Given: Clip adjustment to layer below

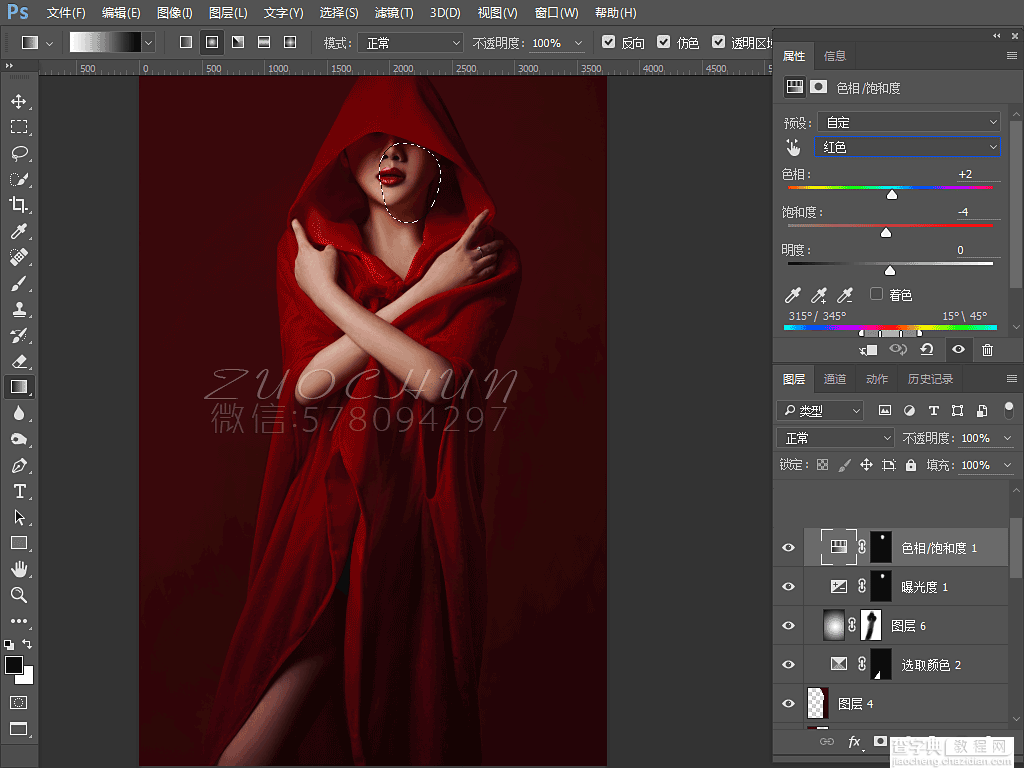Looking at the screenshot, I should (x=868, y=350).
